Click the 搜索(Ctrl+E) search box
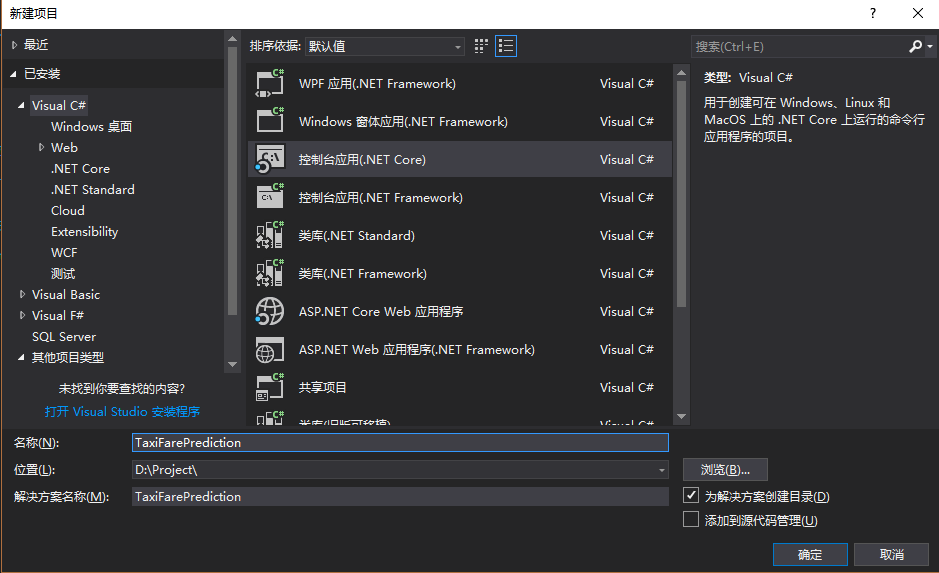The image size is (939, 573). click(800, 47)
